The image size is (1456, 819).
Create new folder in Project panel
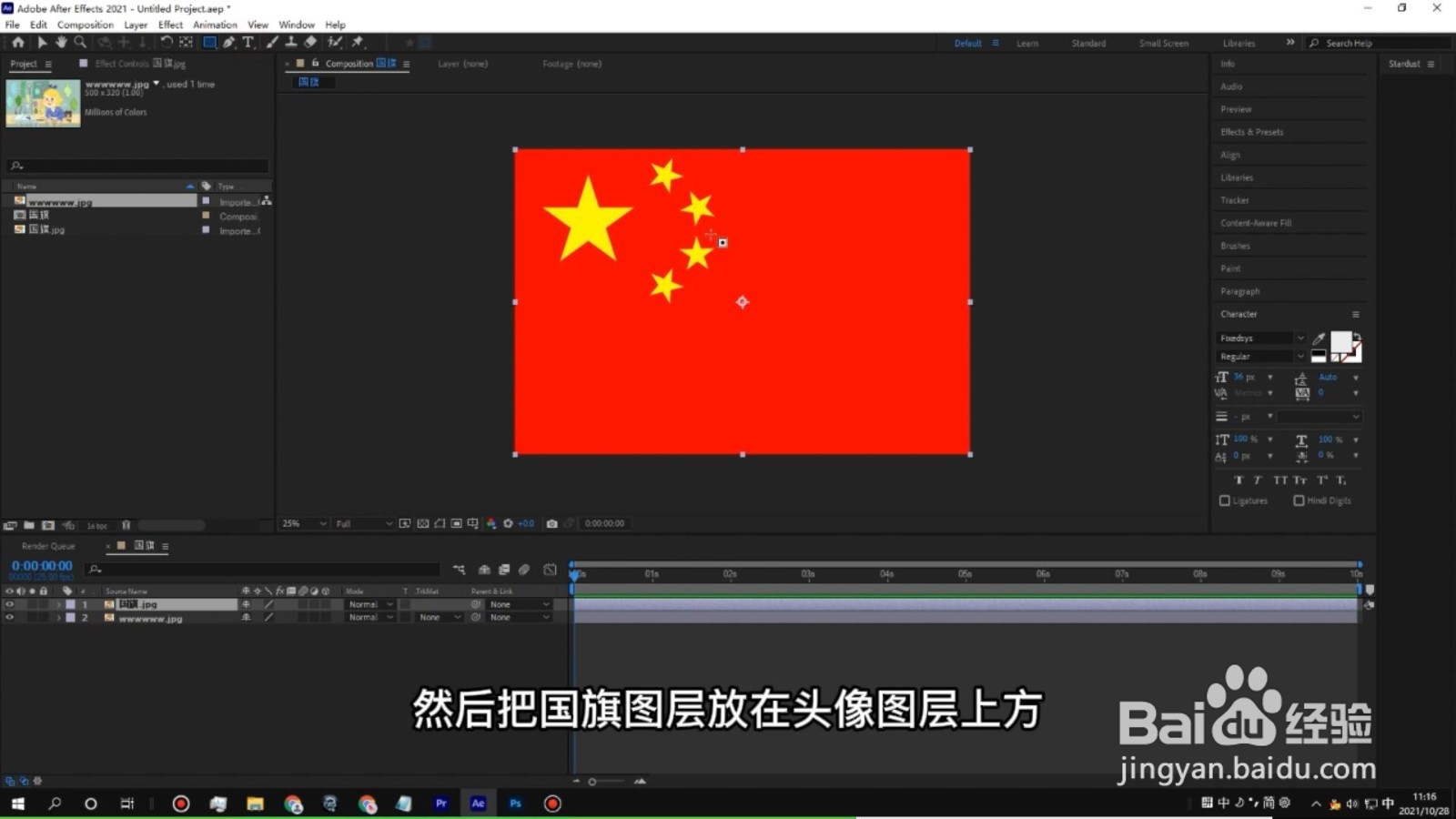click(29, 525)
